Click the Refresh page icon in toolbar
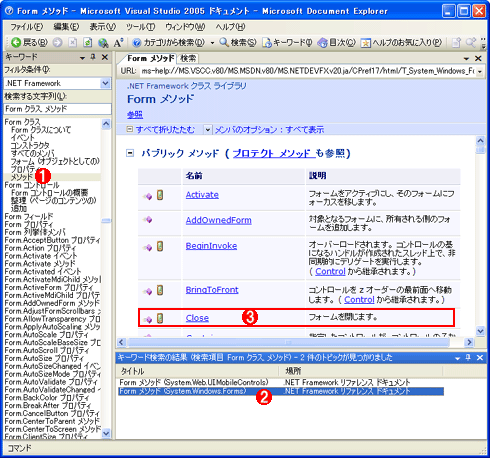 tap(88, 42)
